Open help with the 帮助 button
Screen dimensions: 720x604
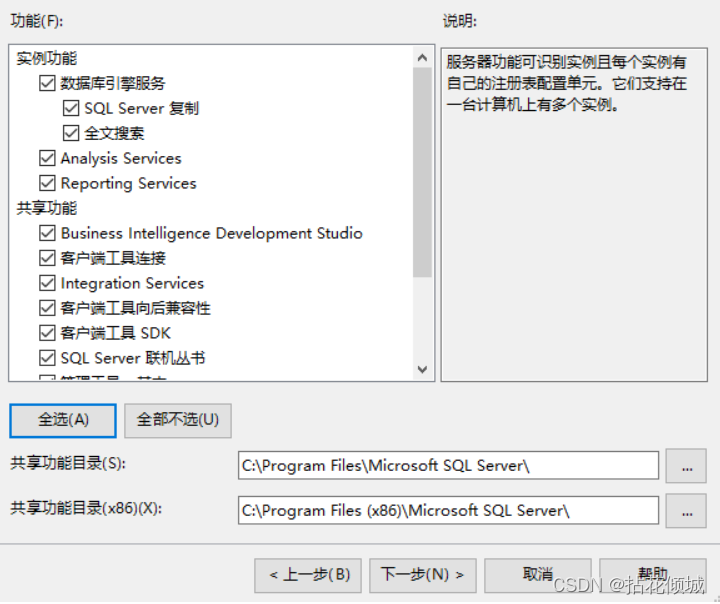[x=652, y=575]
